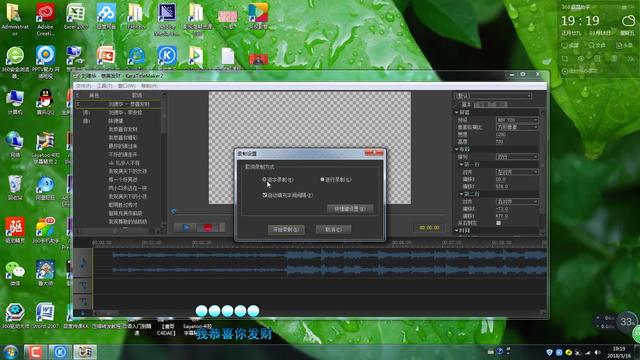Image resolution: width=640 pixels, height=360 pixels.
Task: Click the KaraTitleMaker taskbar button
Action: click(x=85, y=352)
